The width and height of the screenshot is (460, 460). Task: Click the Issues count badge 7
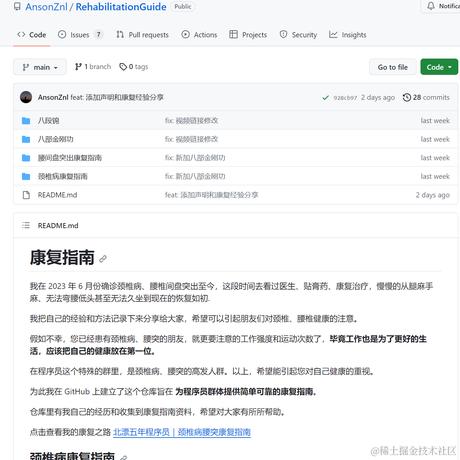[x=98, y=34]
